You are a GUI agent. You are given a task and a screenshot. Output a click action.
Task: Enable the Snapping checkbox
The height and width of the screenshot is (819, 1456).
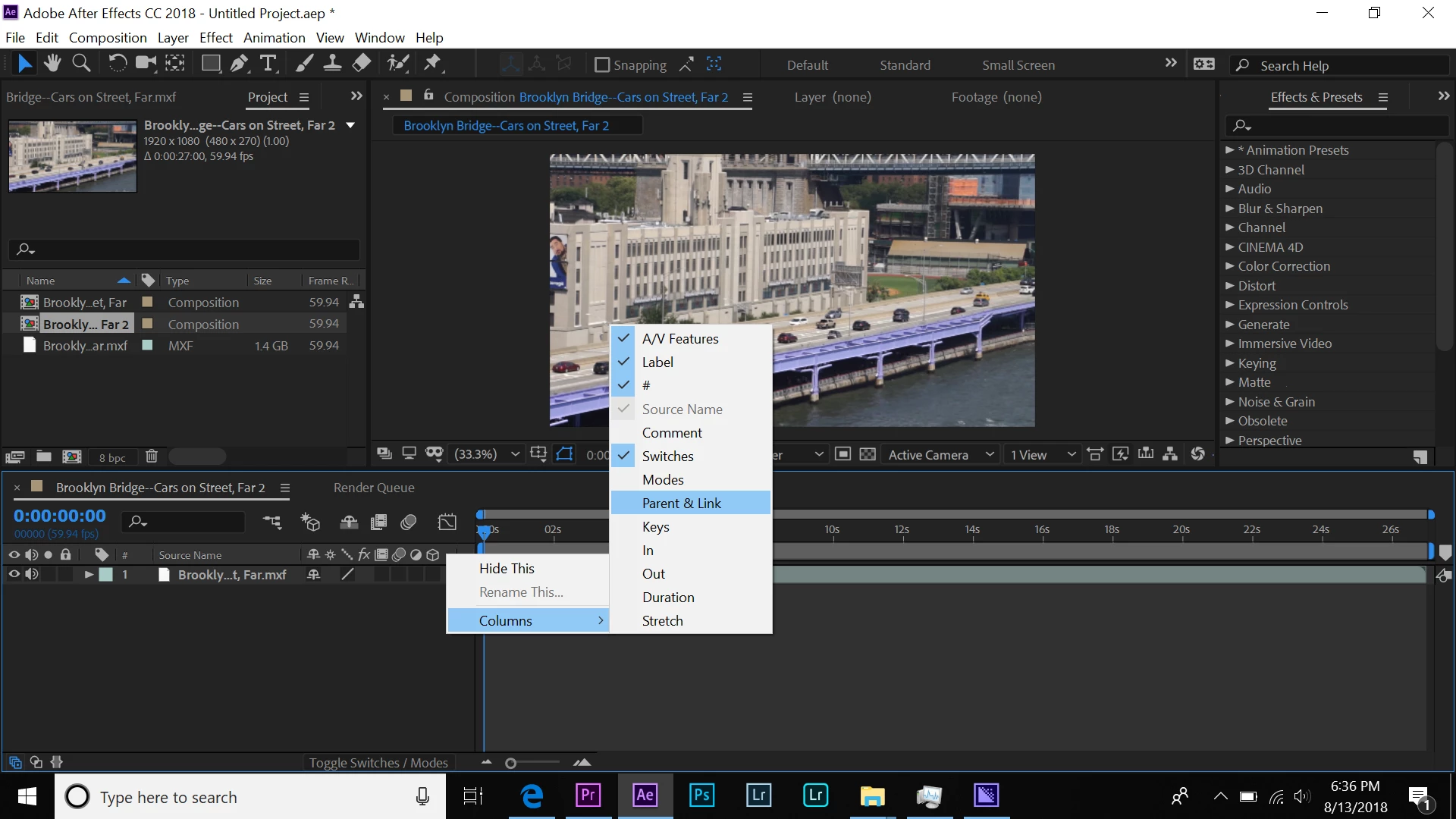602,65
